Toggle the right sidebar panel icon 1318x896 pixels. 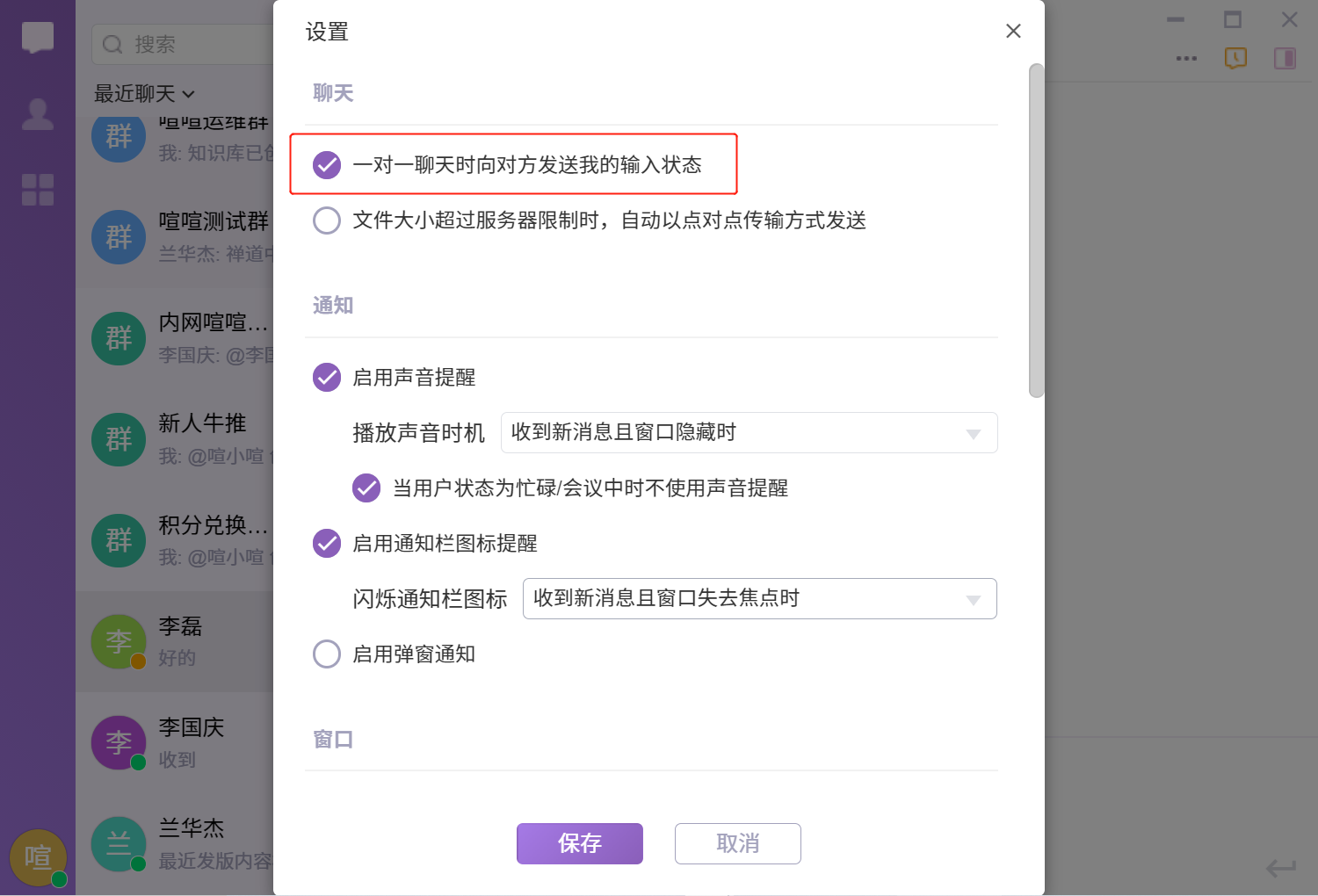click(1285, 59)
